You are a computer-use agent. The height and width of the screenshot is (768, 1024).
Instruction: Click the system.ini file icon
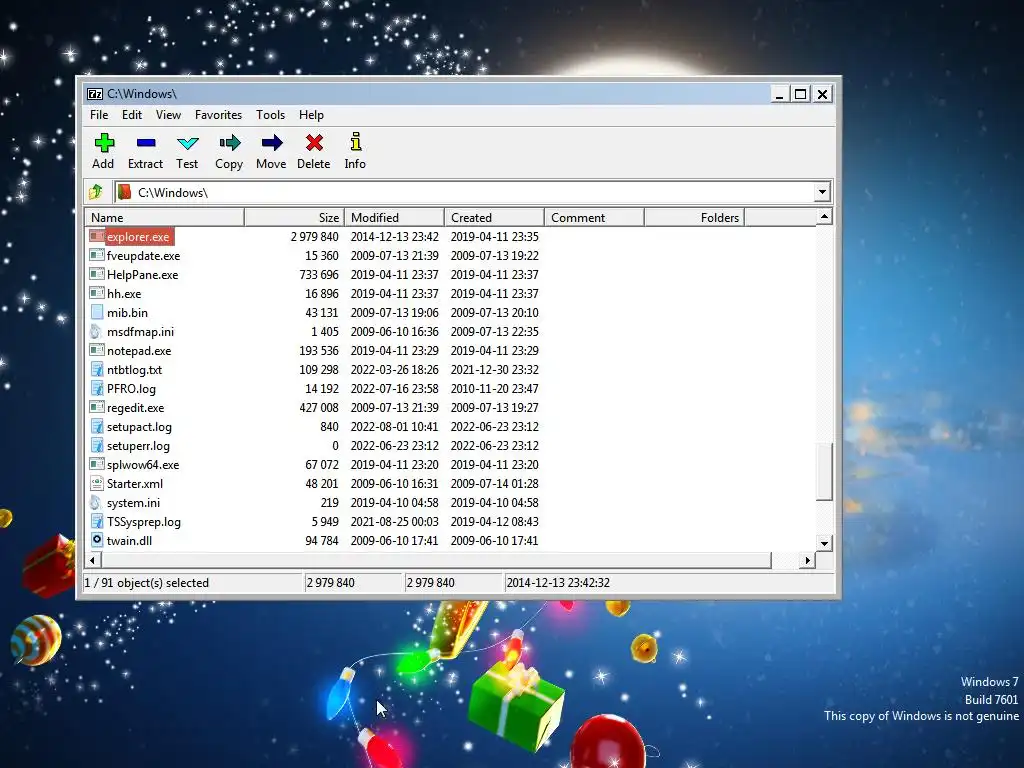[x=97, y=502]
